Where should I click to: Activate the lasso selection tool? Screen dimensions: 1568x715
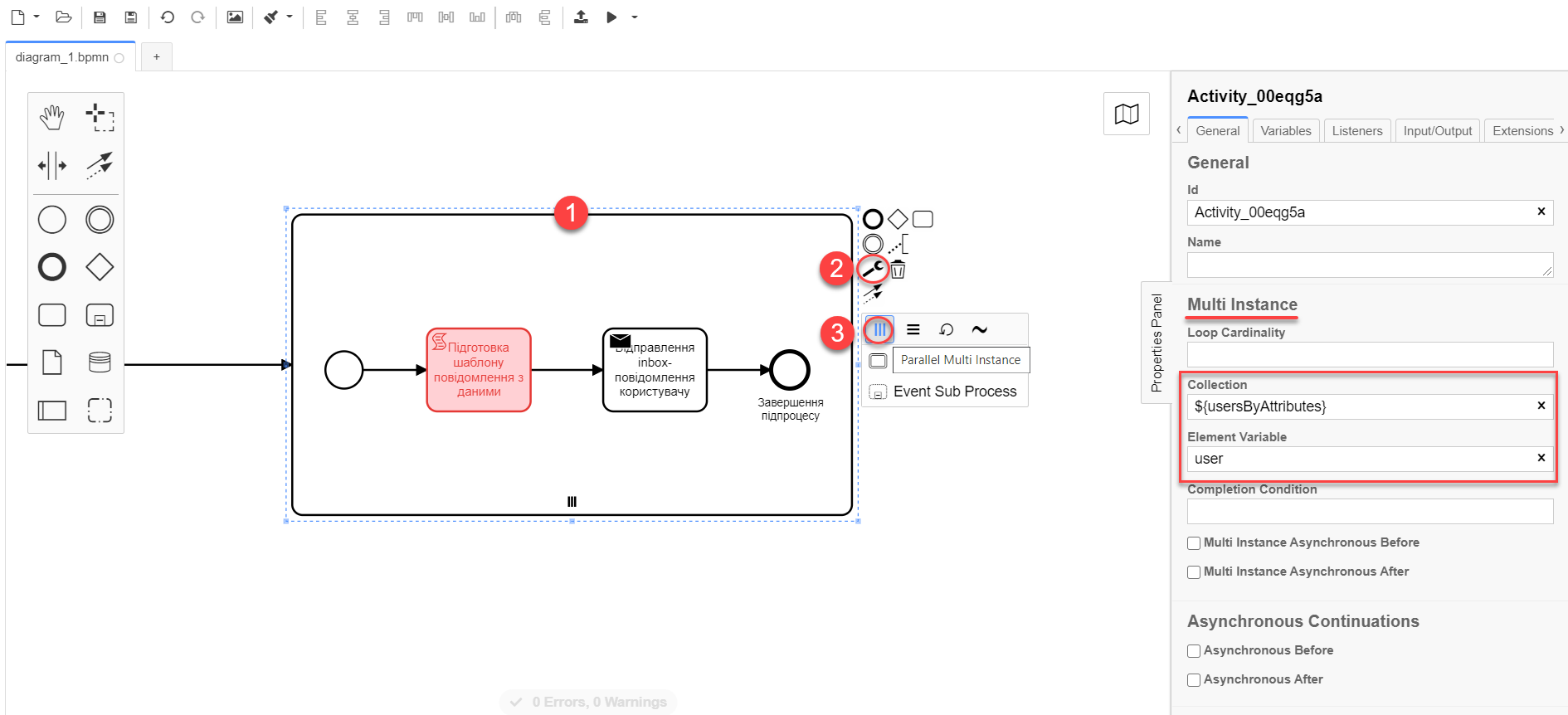click(100, 118)
